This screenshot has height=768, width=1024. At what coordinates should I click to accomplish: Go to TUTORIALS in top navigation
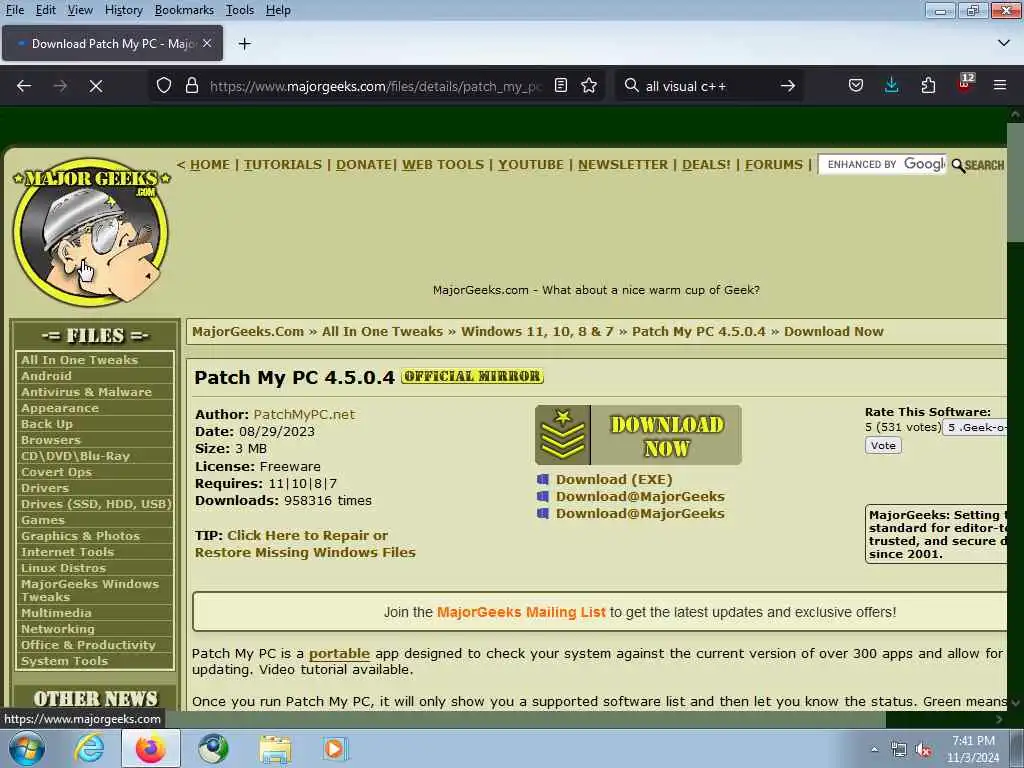pos(283,165)
